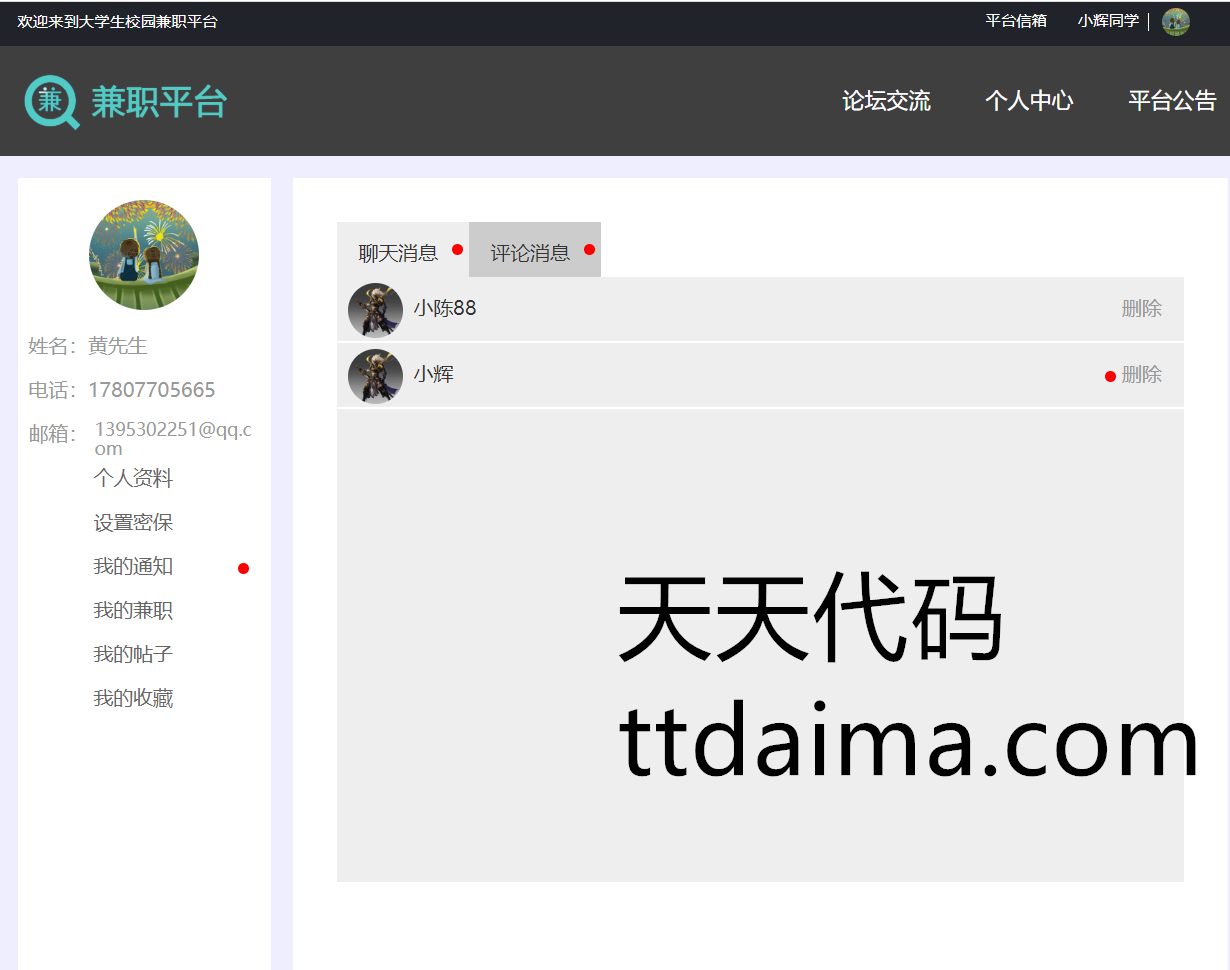1230x970 pixels.
Task: Click the large profile picture in sidebar
Action: coord(144,254)
